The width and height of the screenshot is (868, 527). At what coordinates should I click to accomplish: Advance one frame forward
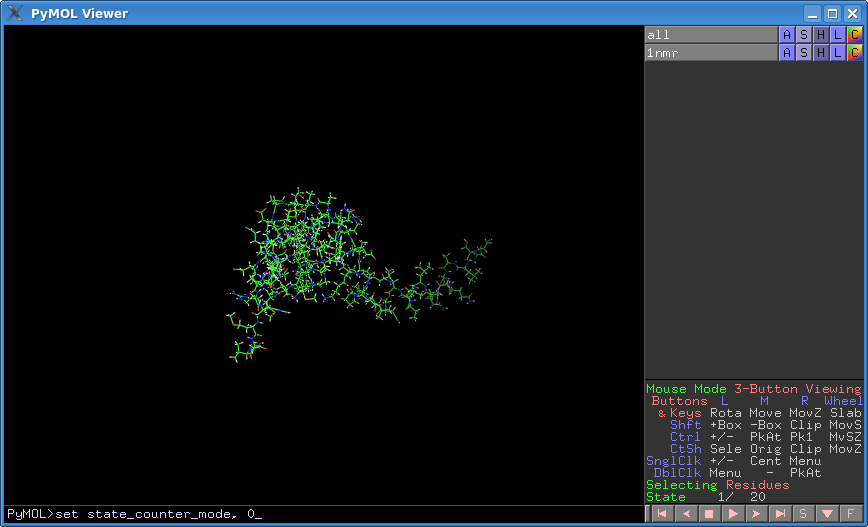tap(757, 514)
